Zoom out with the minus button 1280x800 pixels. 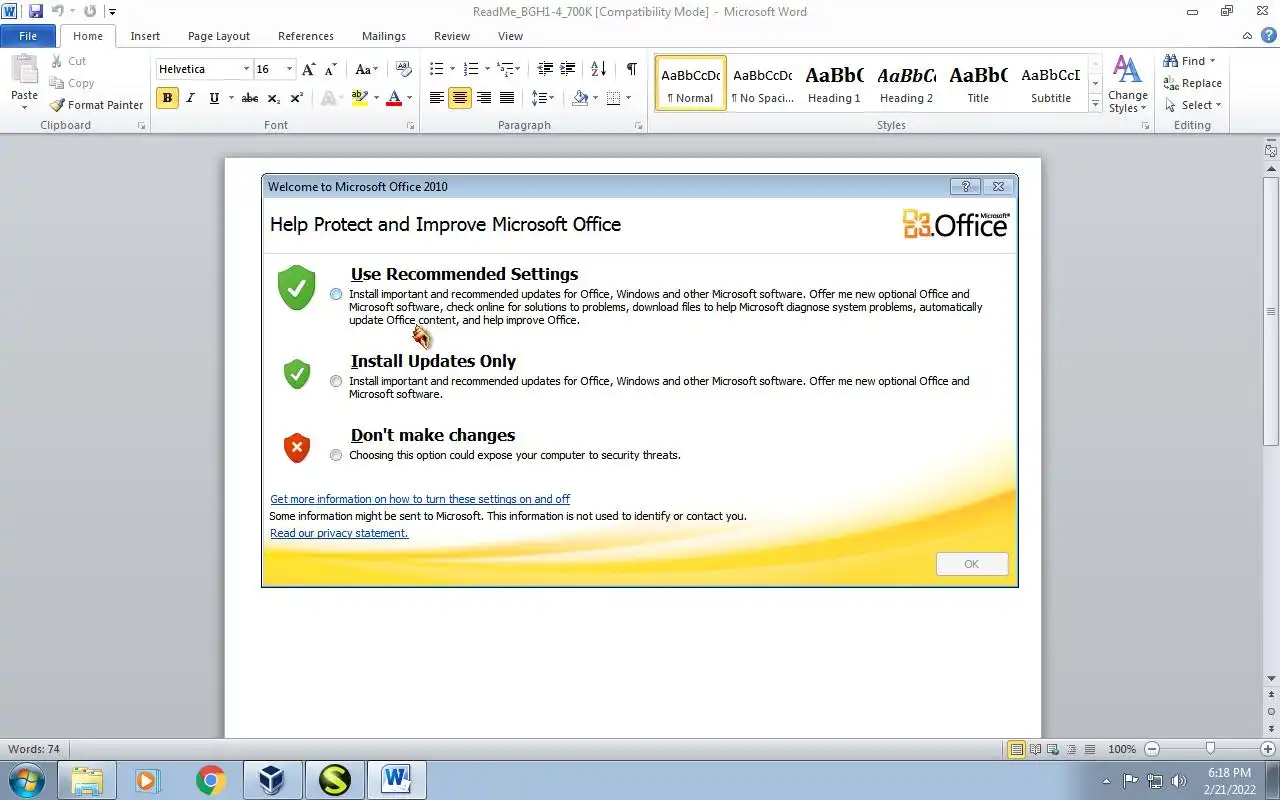click(1152, 749)
